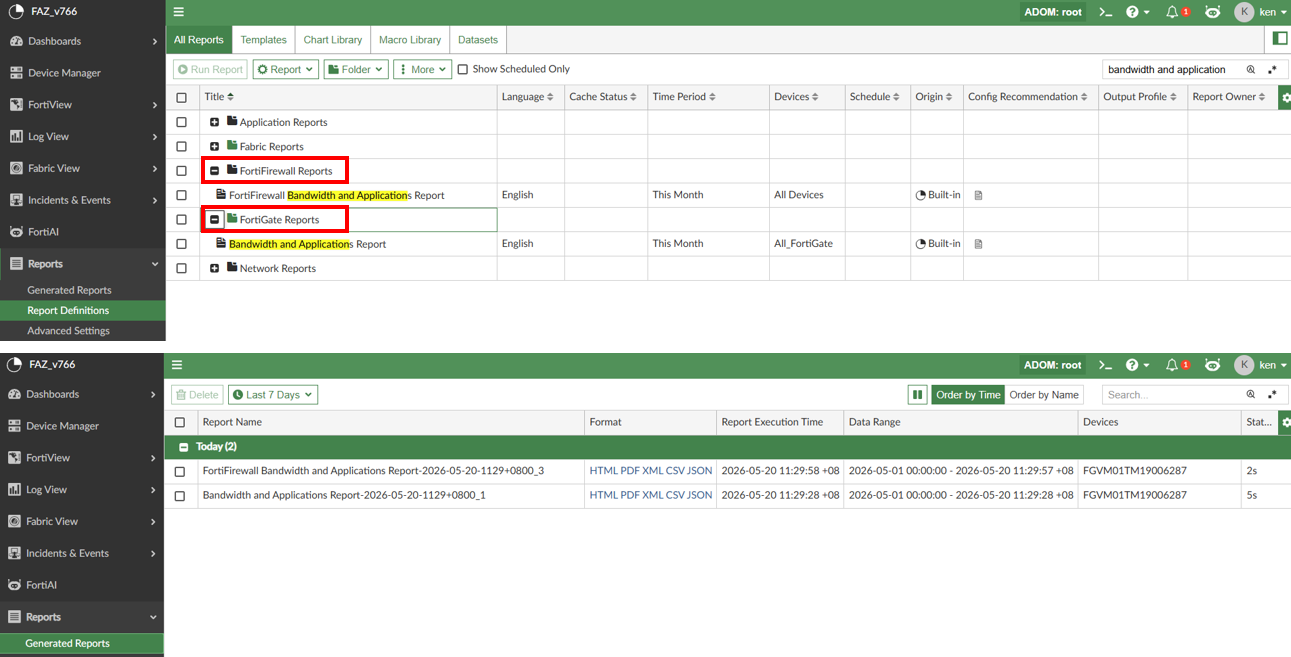Switch to the Datasets tab
This screenshot has width=1291, height=657.
click(478, 40)
